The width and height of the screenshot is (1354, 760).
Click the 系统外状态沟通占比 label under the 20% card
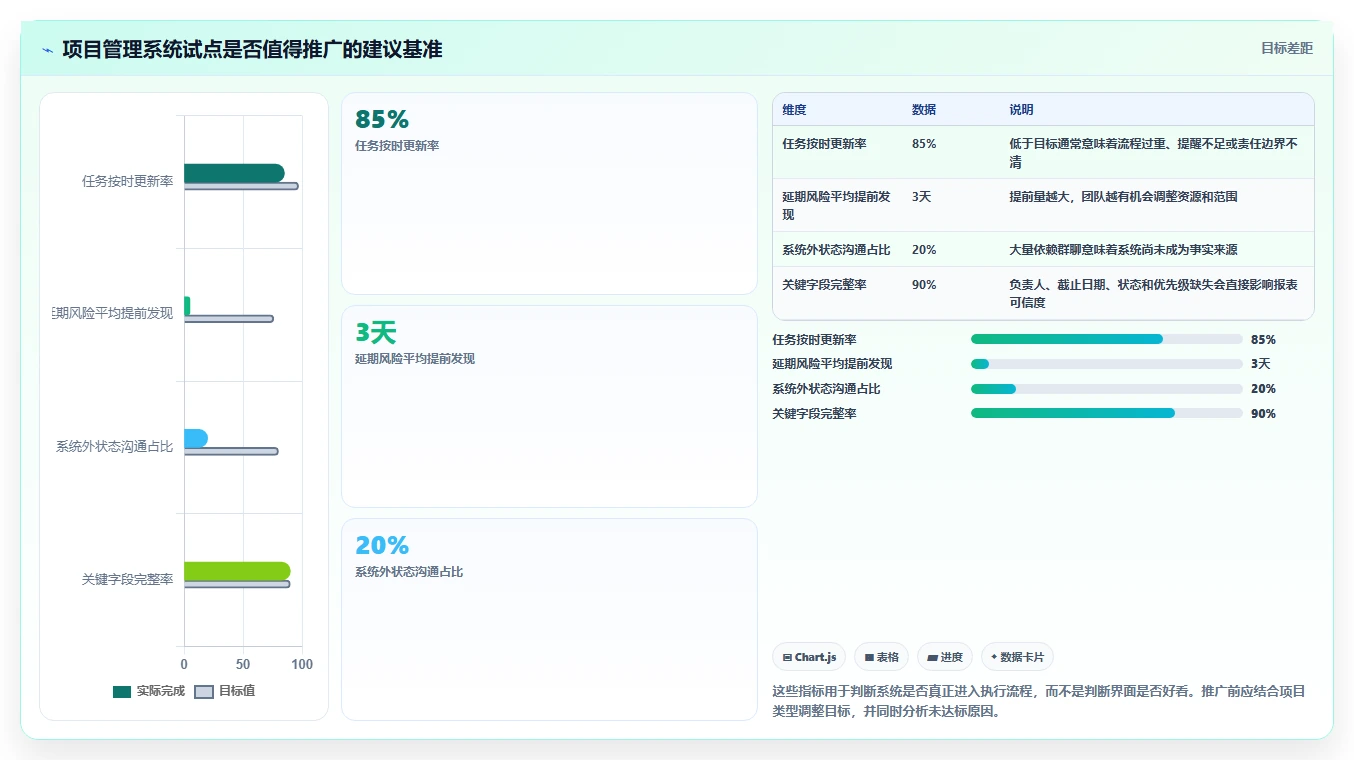pyautogui.click(x=409, y=572)
